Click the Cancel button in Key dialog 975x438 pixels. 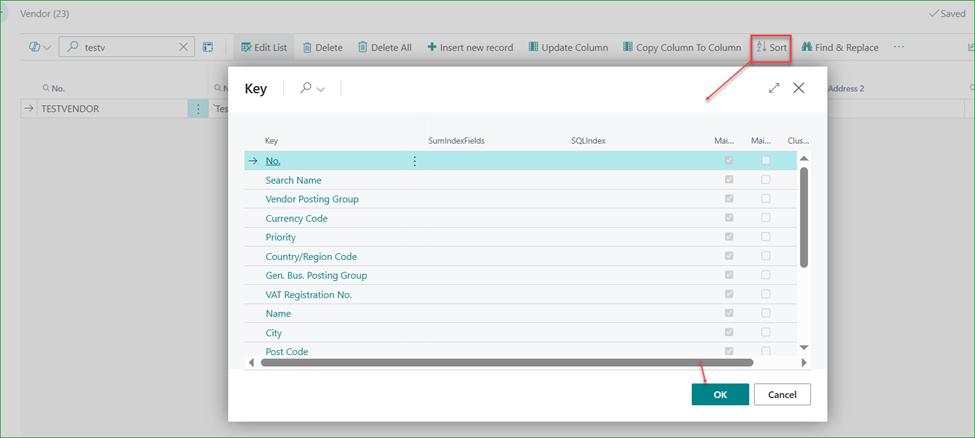(x=782, y=394)
